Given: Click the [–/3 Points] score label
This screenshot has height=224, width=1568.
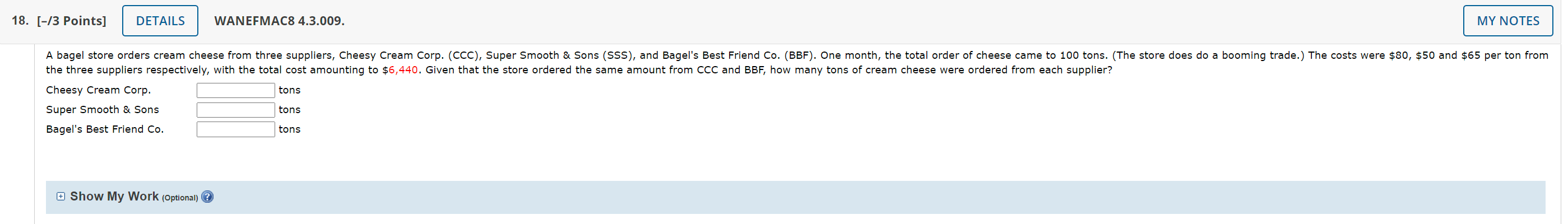Looking at the screenshot, I should (x=71, y=21).
